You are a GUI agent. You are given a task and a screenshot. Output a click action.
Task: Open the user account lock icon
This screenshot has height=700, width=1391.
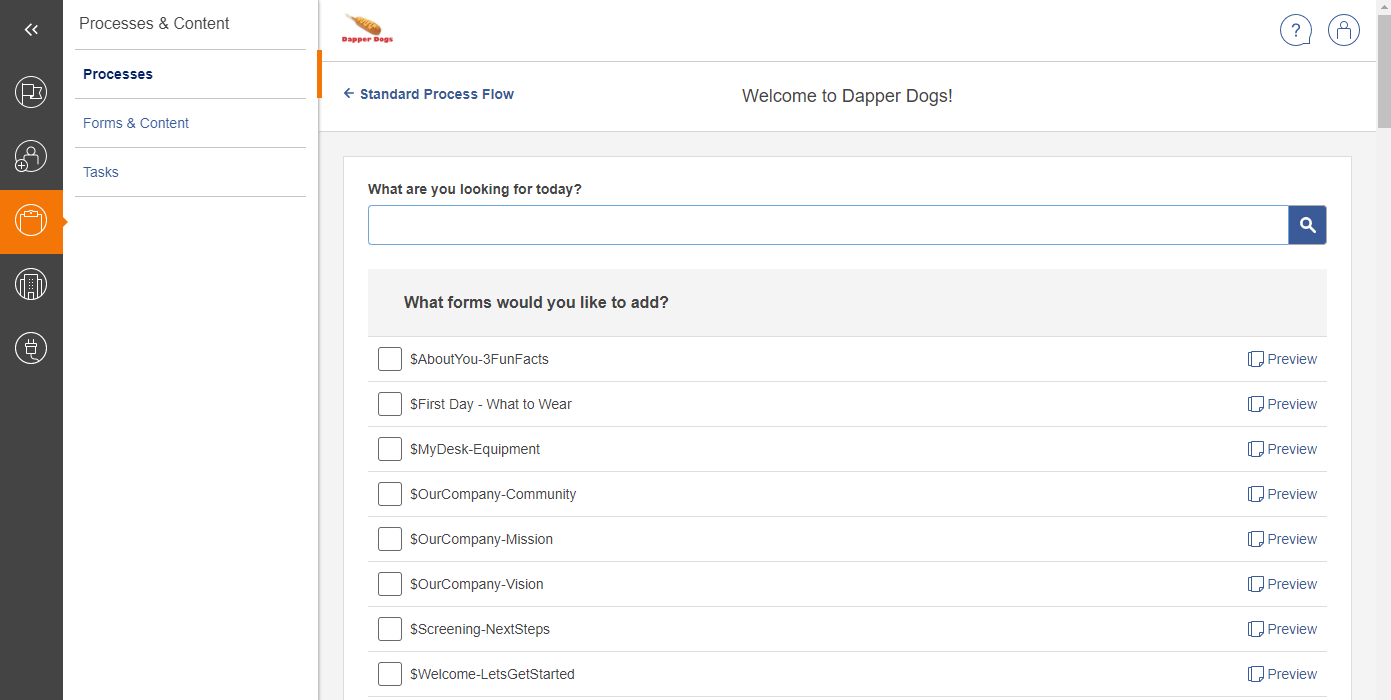1343,30
